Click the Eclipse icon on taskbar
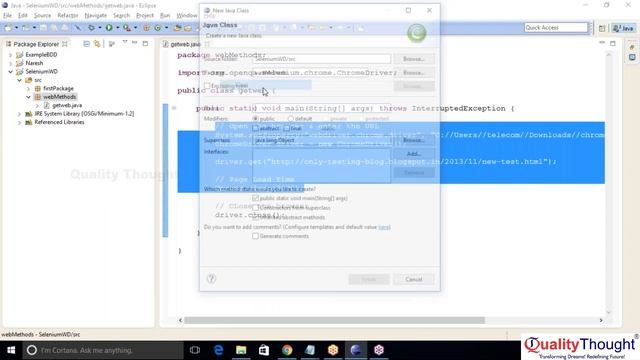Viewport: 640px width, 360px height. pos(356,350)
